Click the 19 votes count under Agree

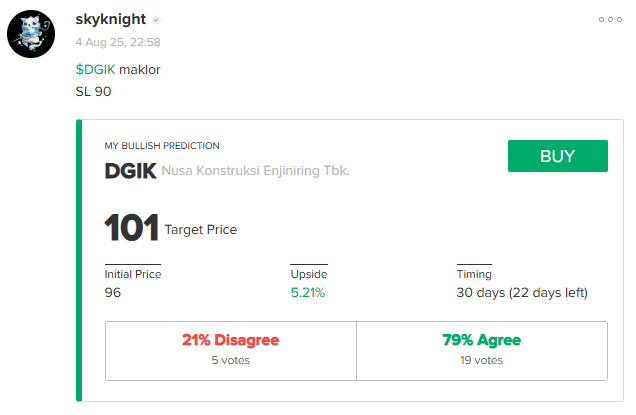[481, 360]
